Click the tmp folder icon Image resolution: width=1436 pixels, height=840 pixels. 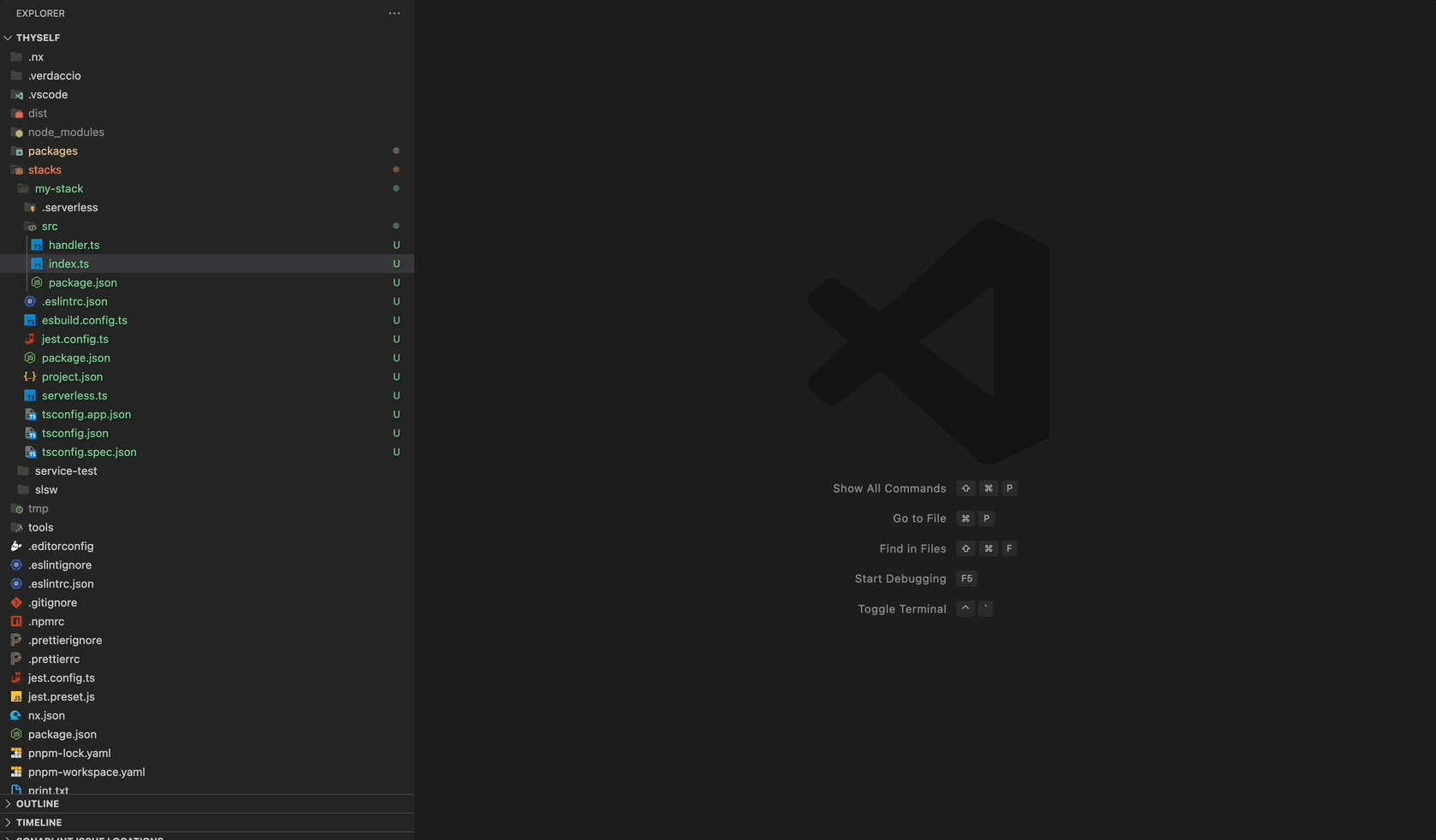pyautogui.click(x=16, y=509)
